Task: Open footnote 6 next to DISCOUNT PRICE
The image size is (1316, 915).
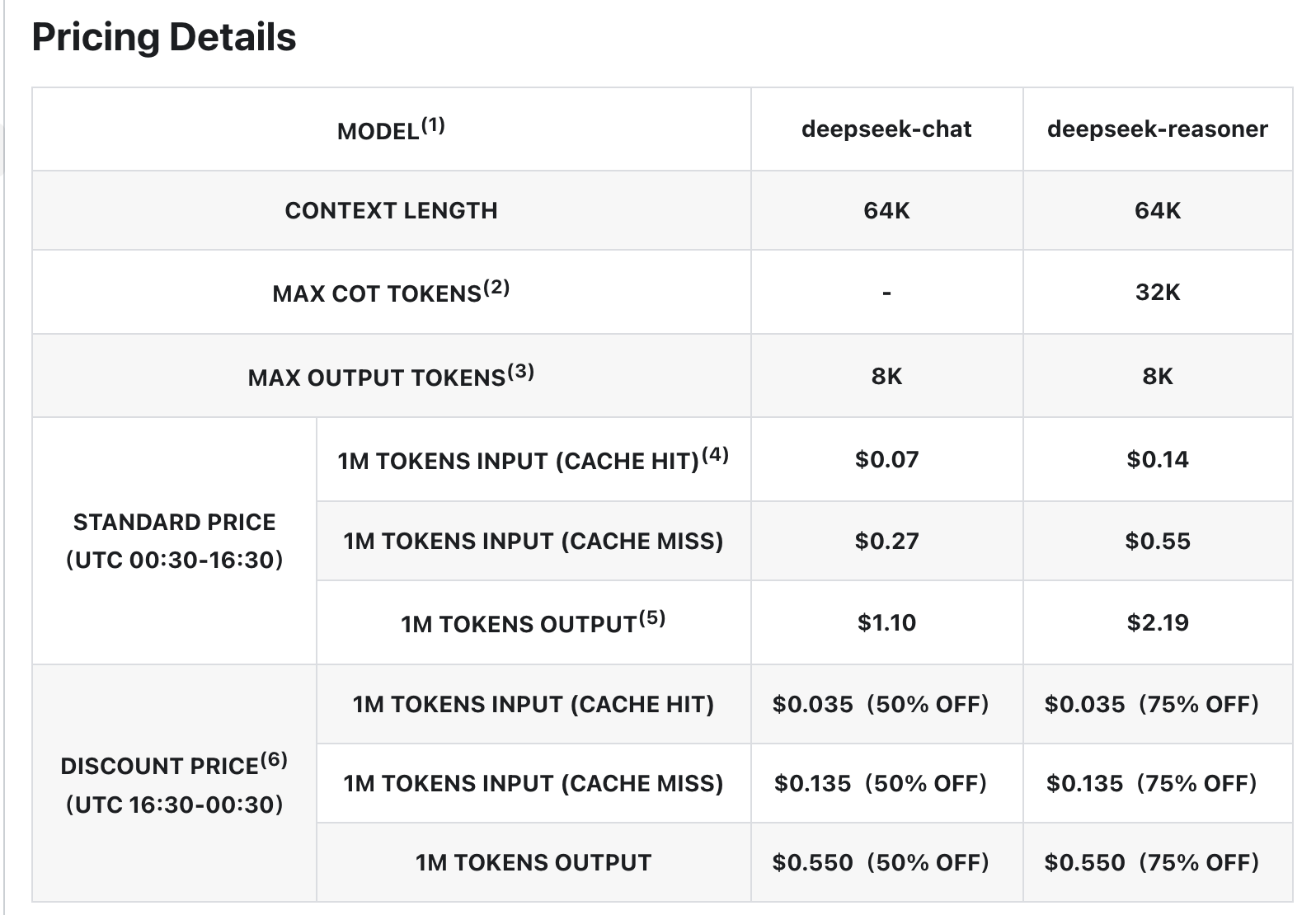Action: pyautogui.click(x=274, y=760)
